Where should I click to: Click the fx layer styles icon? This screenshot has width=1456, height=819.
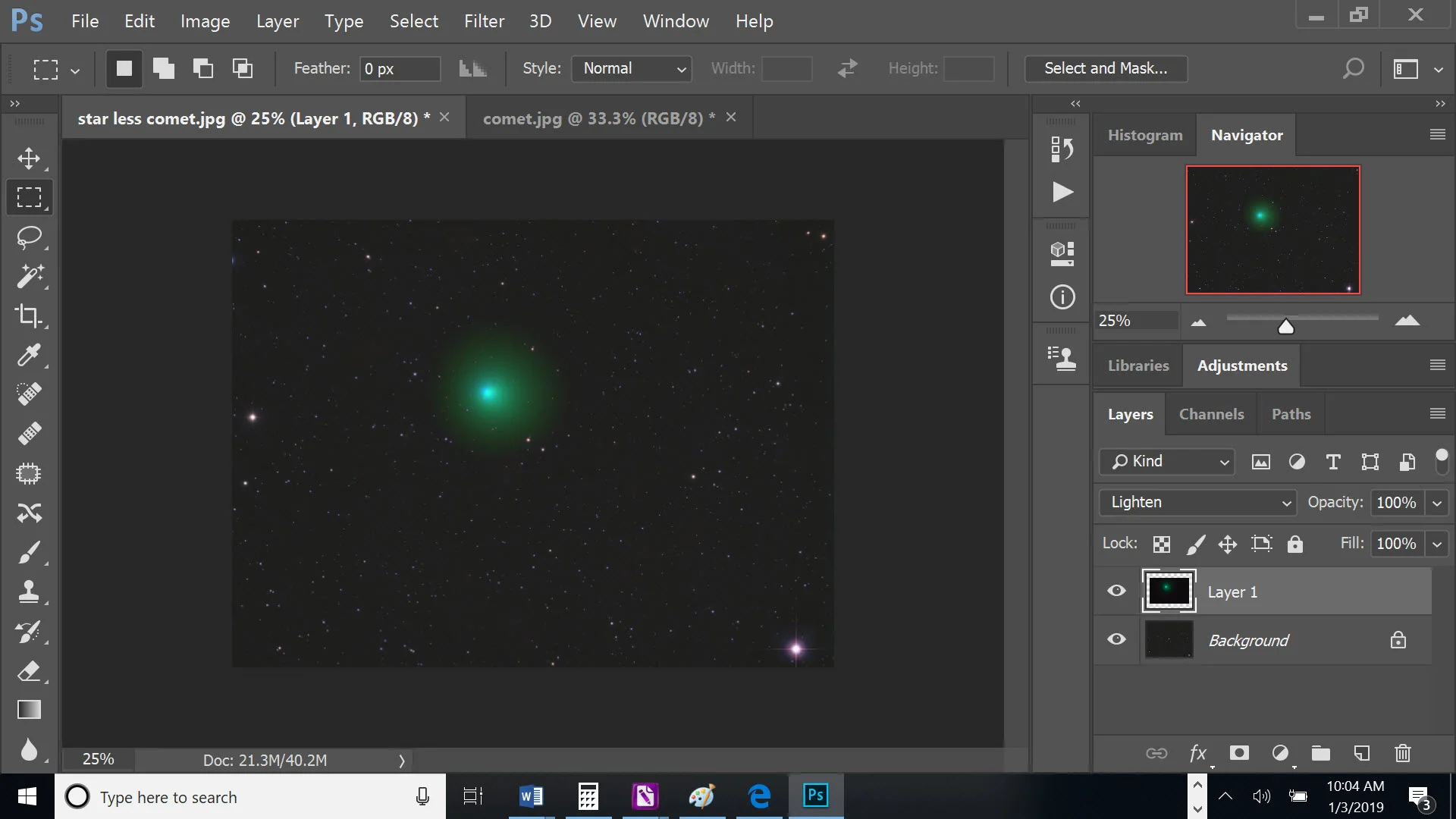coord(1198,753)
